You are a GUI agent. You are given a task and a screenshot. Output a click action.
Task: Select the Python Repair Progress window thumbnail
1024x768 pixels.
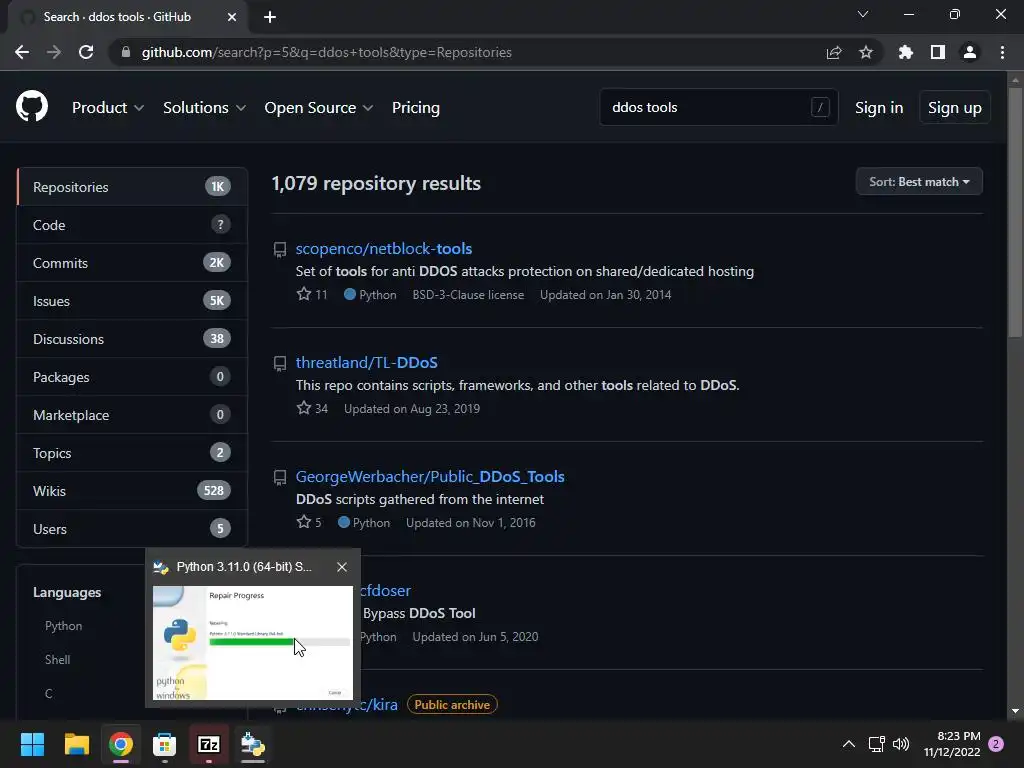pyautogui.click(x=253, y=643)
